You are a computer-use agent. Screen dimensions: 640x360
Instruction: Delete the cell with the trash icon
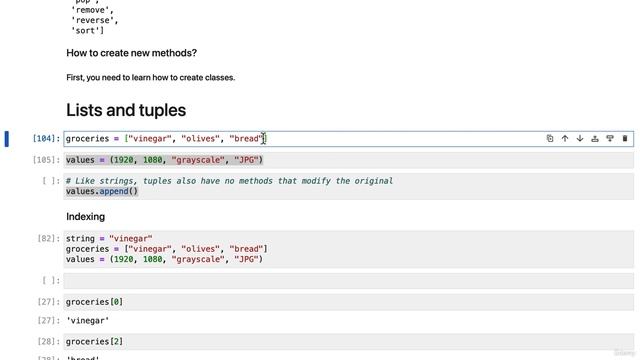pos(625,138)
